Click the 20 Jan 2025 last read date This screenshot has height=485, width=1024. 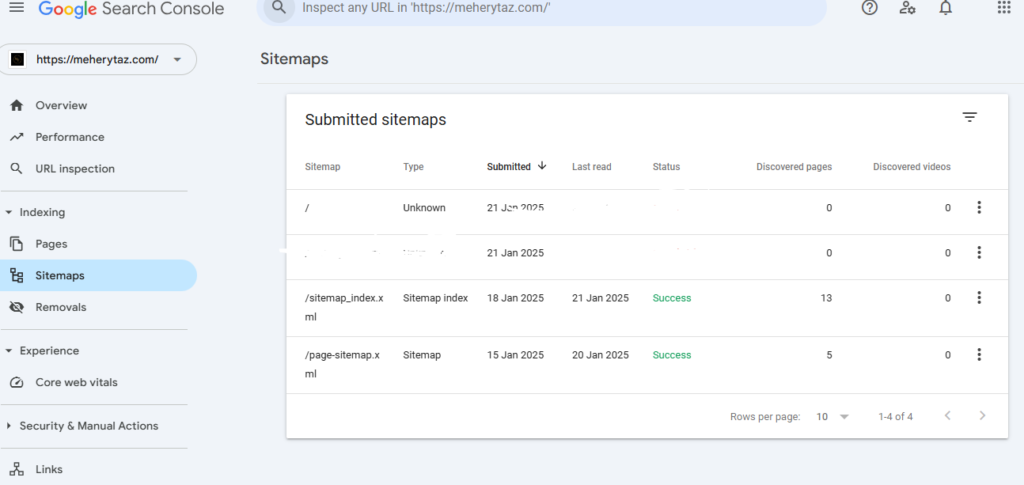(x=600, y=355)
